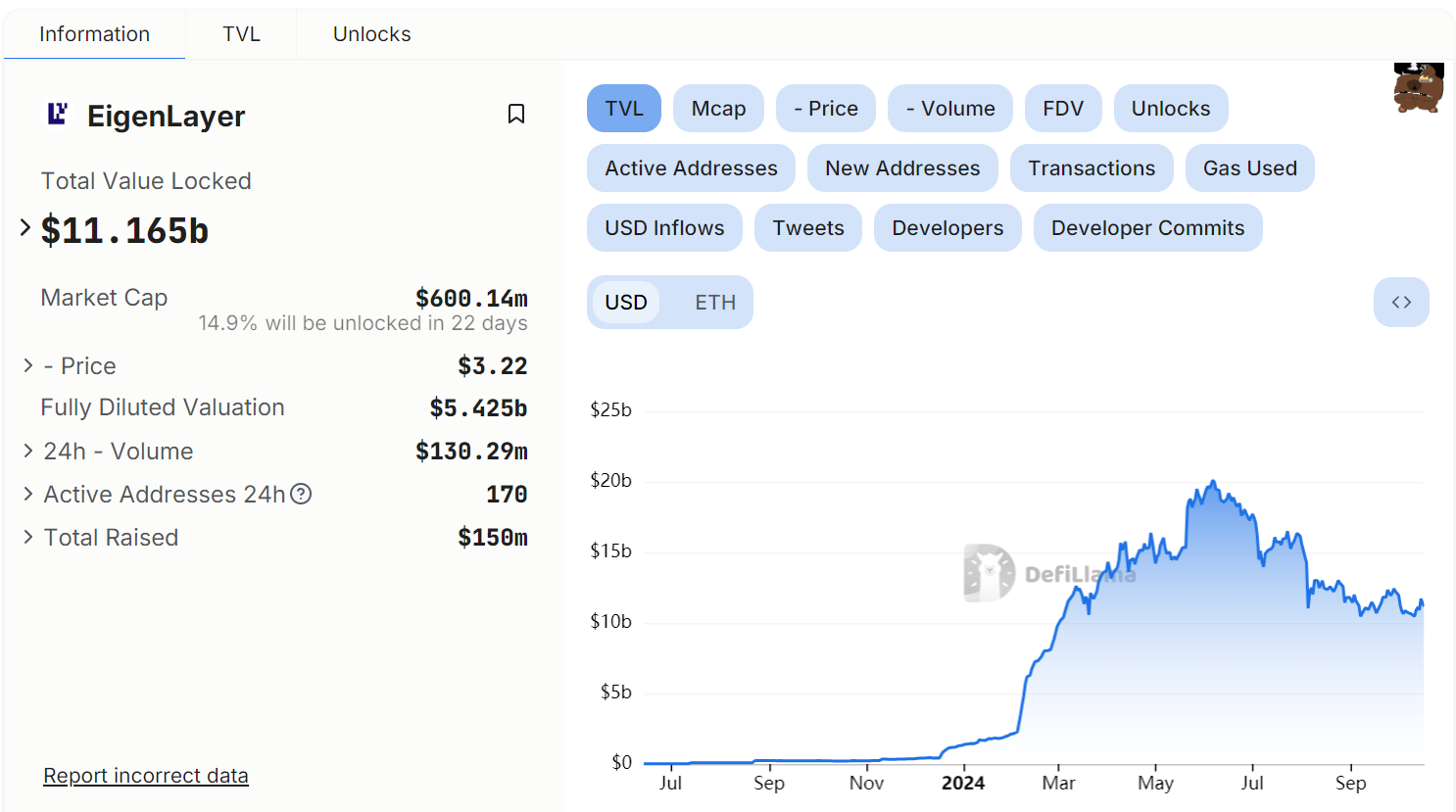Image resolution: width=1456 pixels, height=812 pixels.
Task: Open the embed chart code button
Action: 1401,302
